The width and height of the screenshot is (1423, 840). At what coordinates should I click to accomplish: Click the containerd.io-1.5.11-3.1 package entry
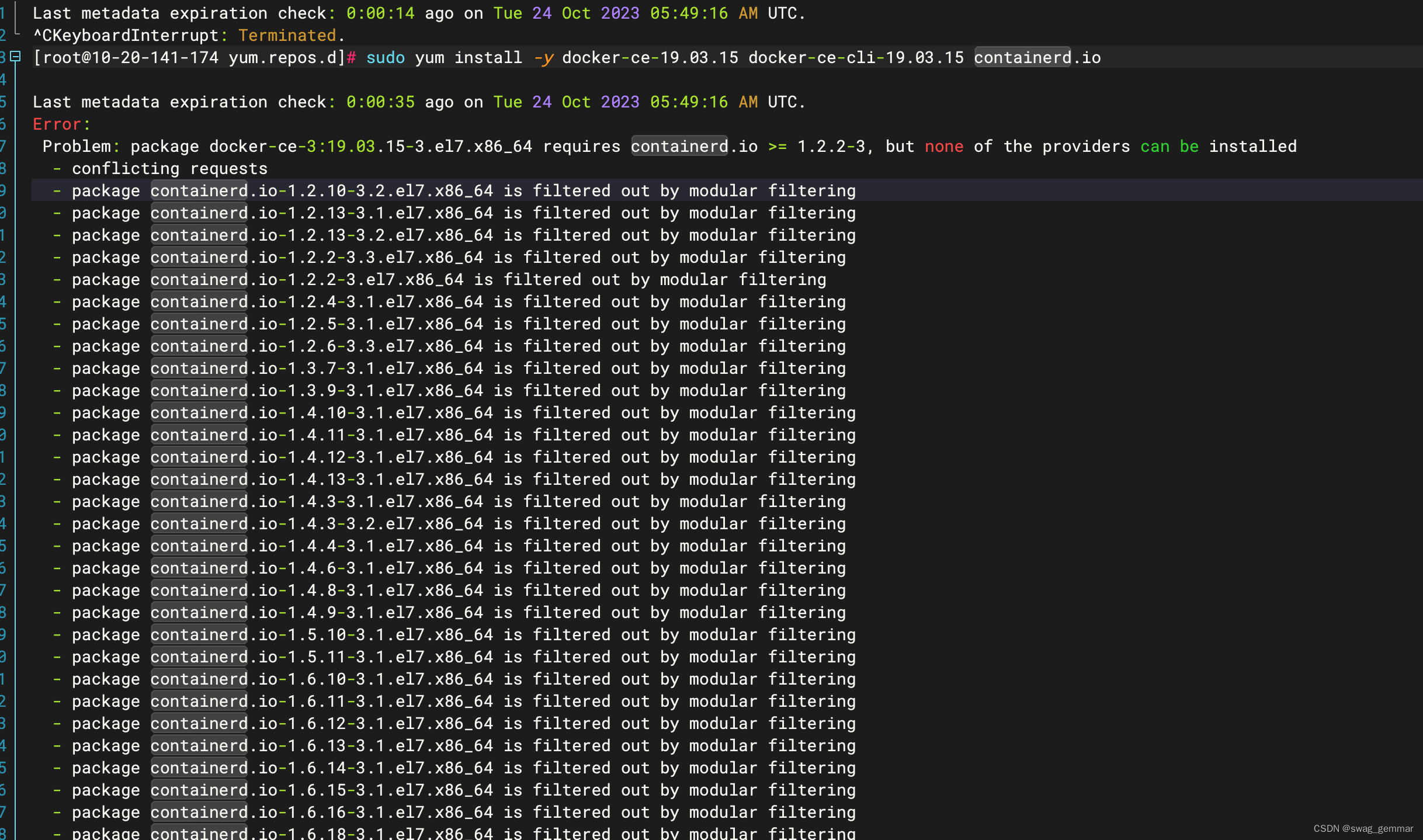(322, 657)
